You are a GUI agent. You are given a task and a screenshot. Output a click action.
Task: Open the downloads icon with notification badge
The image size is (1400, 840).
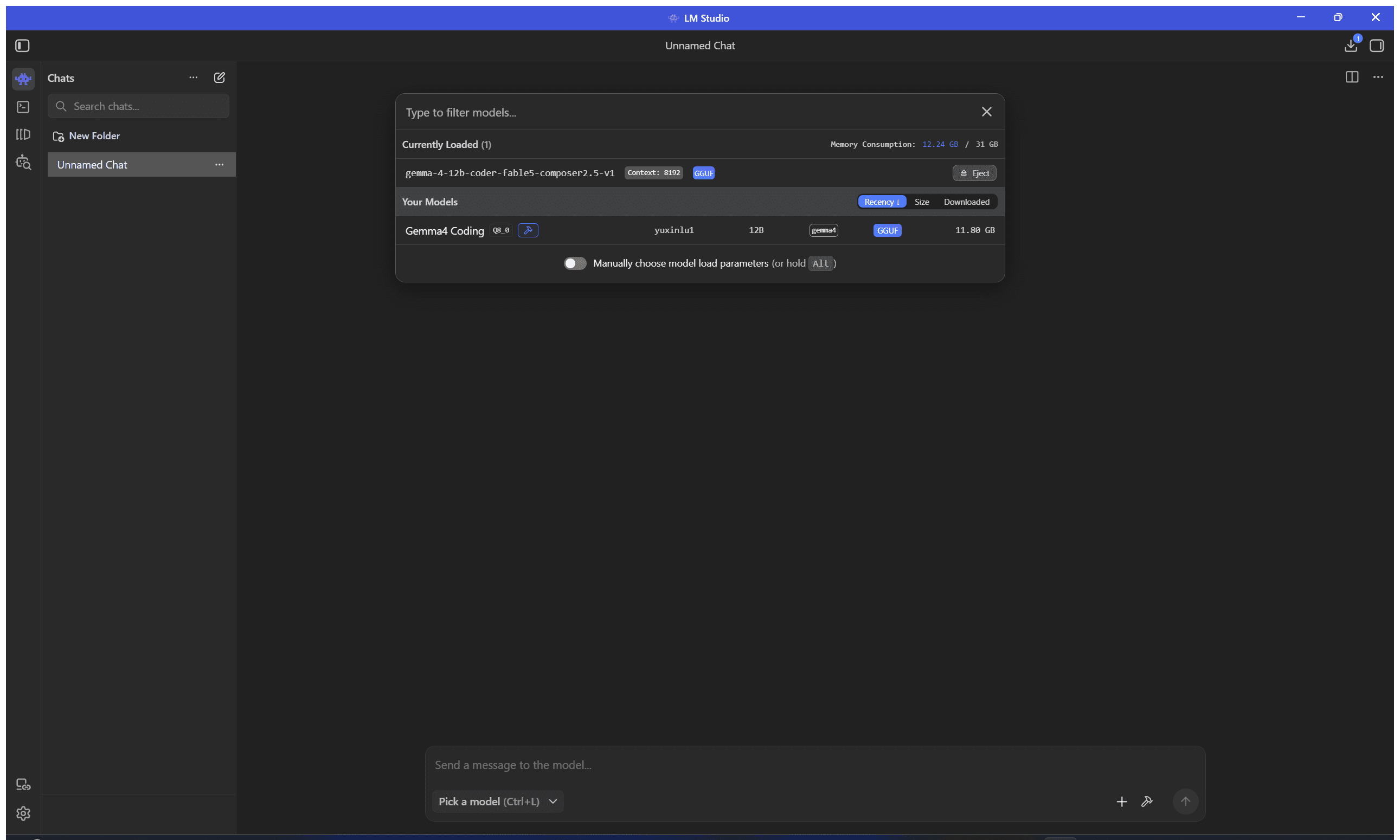[x=1351, y=45]
